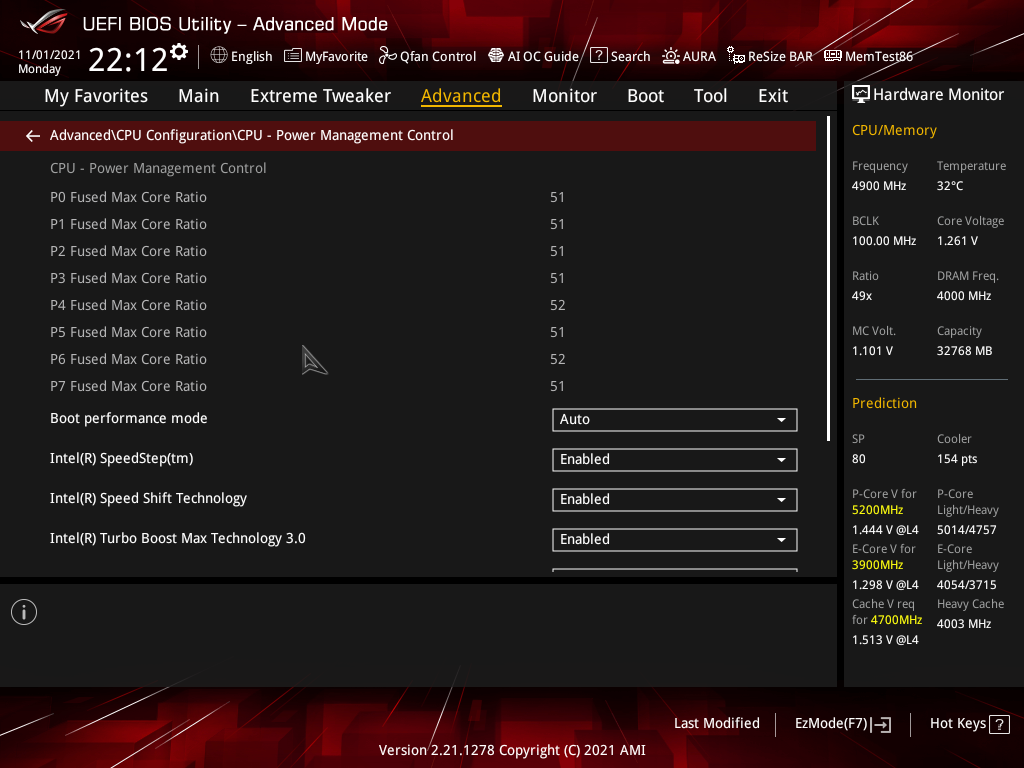Click the 11/01/2021 date

tap(50, 55)
